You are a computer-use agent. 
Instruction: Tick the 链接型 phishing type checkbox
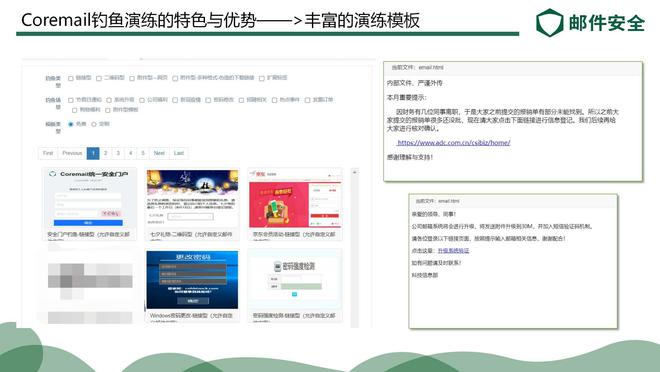(71, 78)
